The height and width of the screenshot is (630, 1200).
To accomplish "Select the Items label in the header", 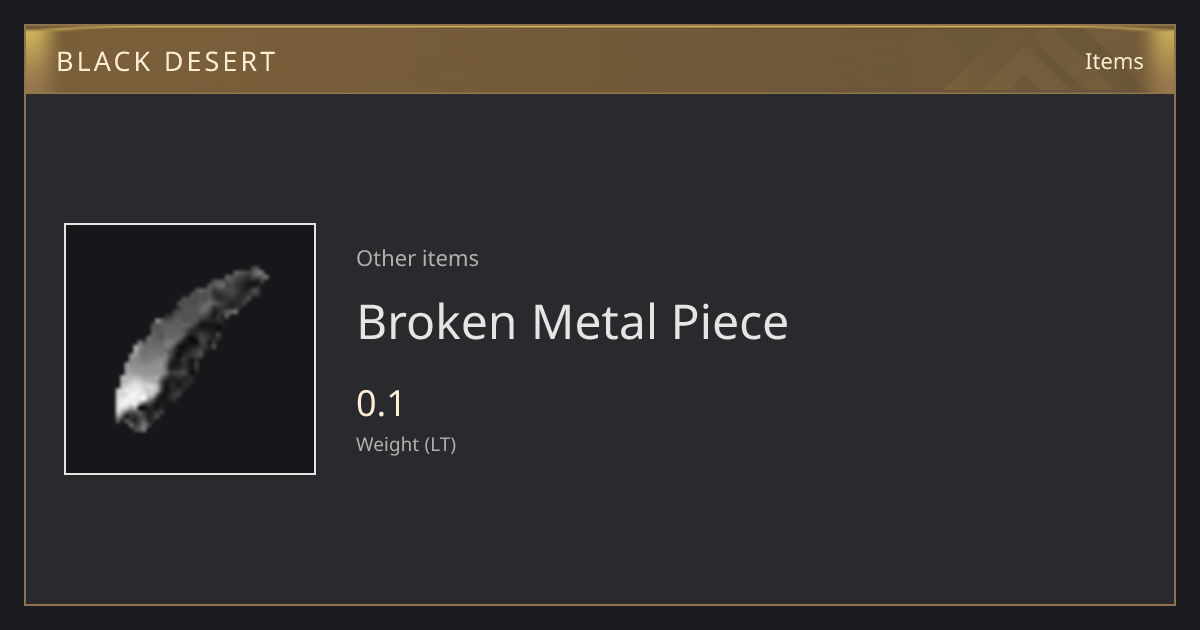I will (1114, 61).
